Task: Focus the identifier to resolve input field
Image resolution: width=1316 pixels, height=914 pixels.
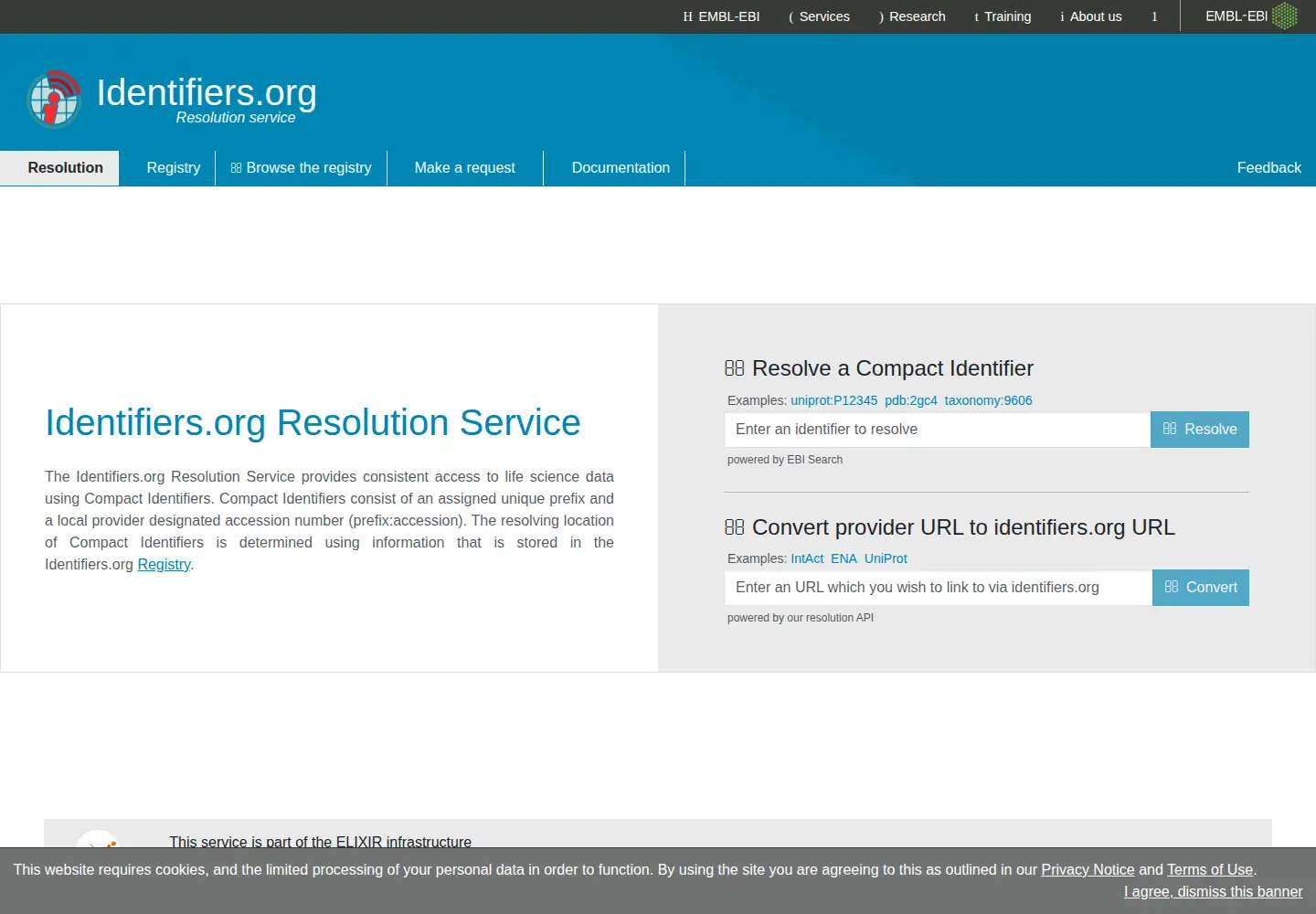Action: click(938, 430)
